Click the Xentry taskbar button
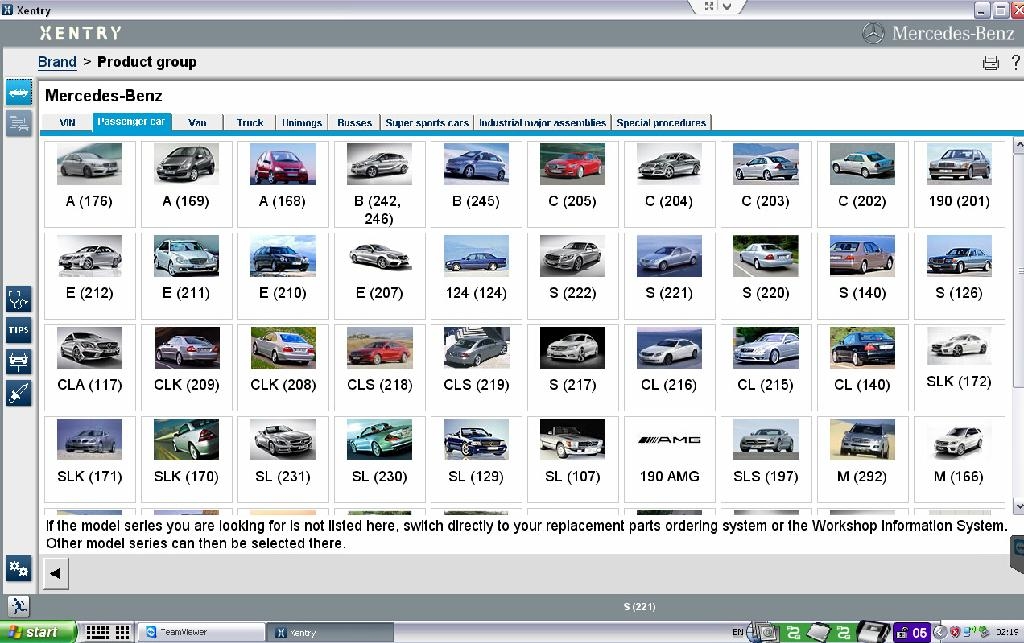This screenshot has width=1024, height=643. click(x=332, y=633)
